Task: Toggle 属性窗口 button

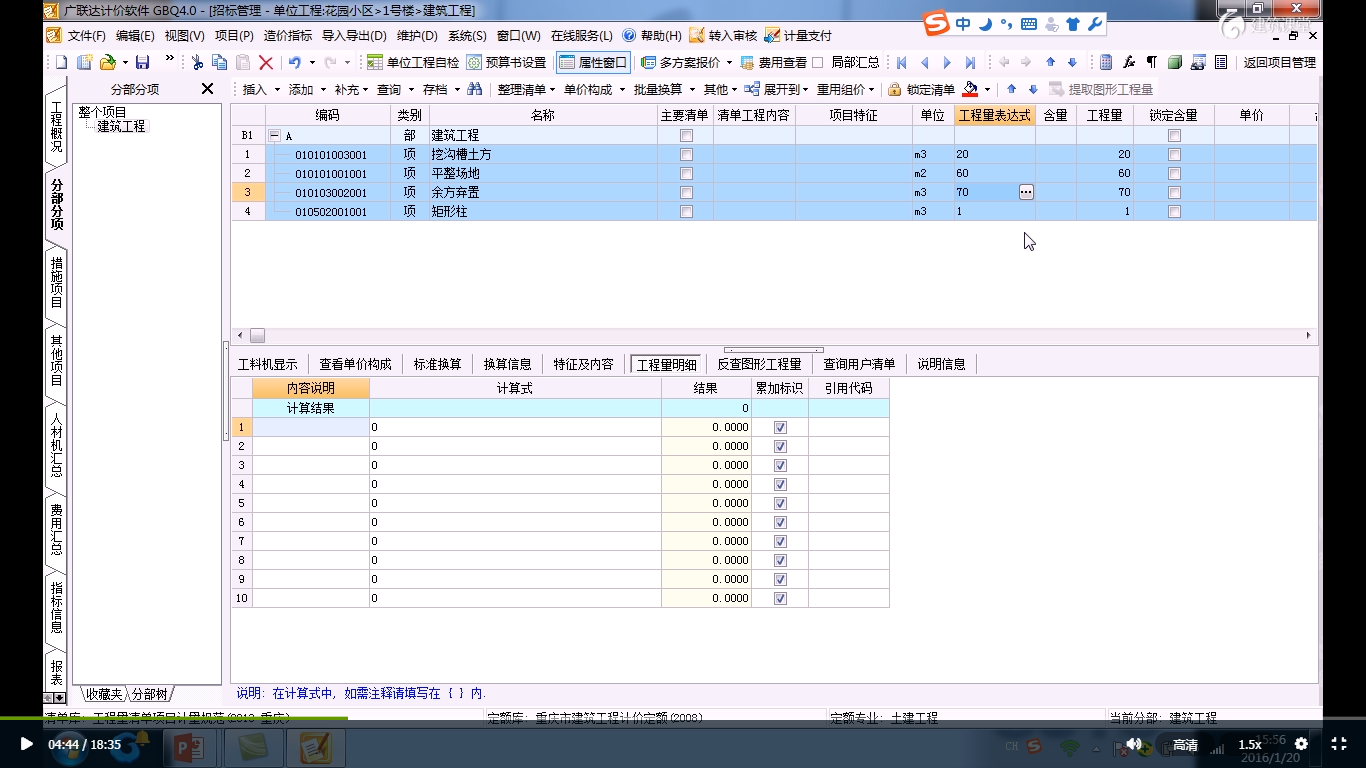Action: tap(593, 62)
